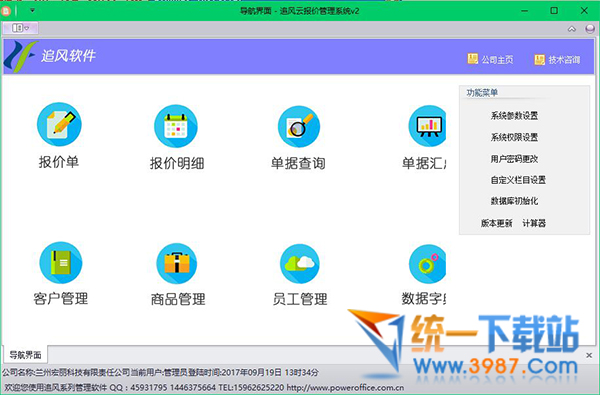Open the layout toggle dropdown button
This screenshot has width=600, height=395.
[20, 28]
